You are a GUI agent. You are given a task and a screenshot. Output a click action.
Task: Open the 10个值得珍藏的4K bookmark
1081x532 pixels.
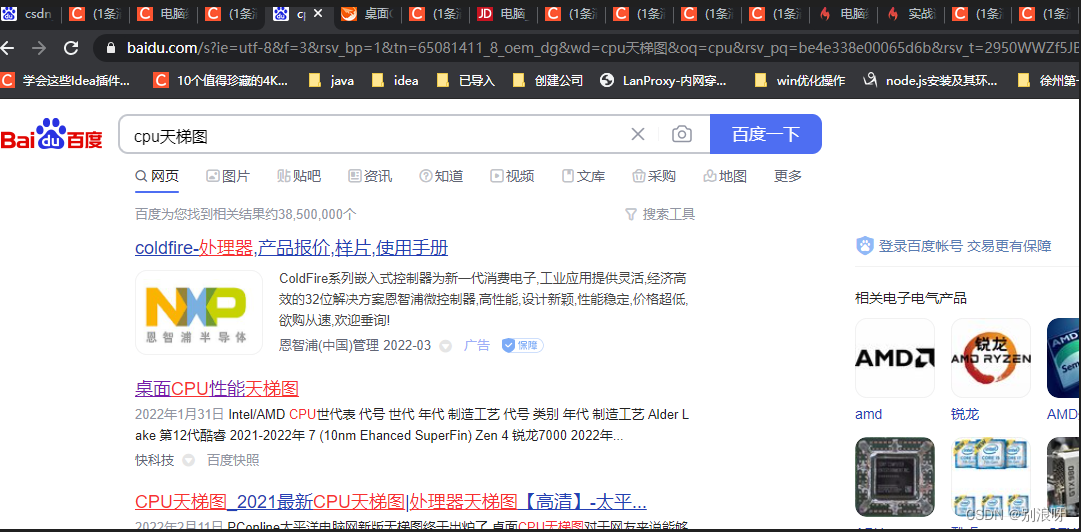[221, 81]
